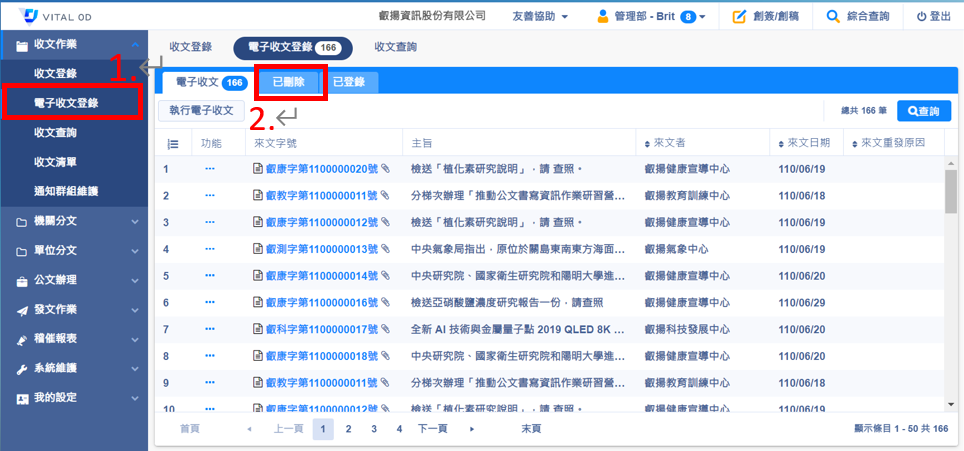Open the 管理部 - Brit user dropdown
Screen dimensions: 964x451
pyautogui.click(x=651, y=17)
